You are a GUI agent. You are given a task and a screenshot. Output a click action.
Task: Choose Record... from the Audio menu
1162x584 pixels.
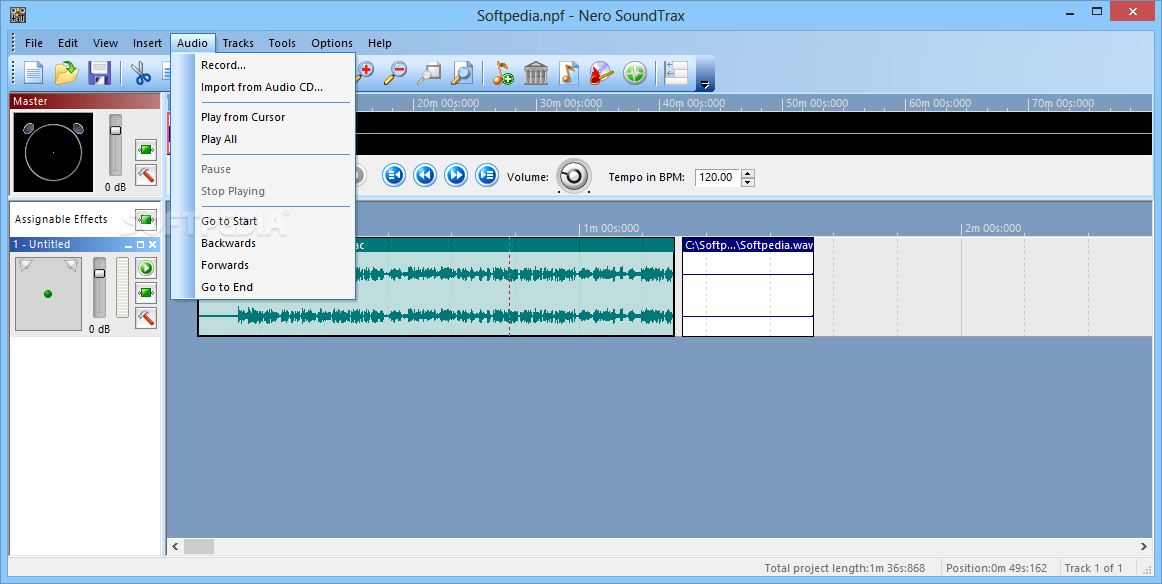(x=263, y=65)
